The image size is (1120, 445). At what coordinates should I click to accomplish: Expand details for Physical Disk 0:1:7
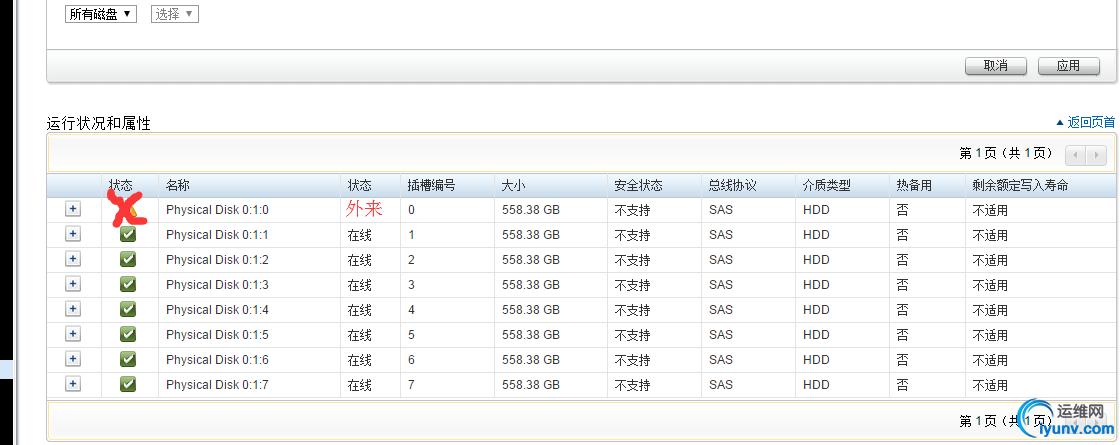(x=73, y=384)
